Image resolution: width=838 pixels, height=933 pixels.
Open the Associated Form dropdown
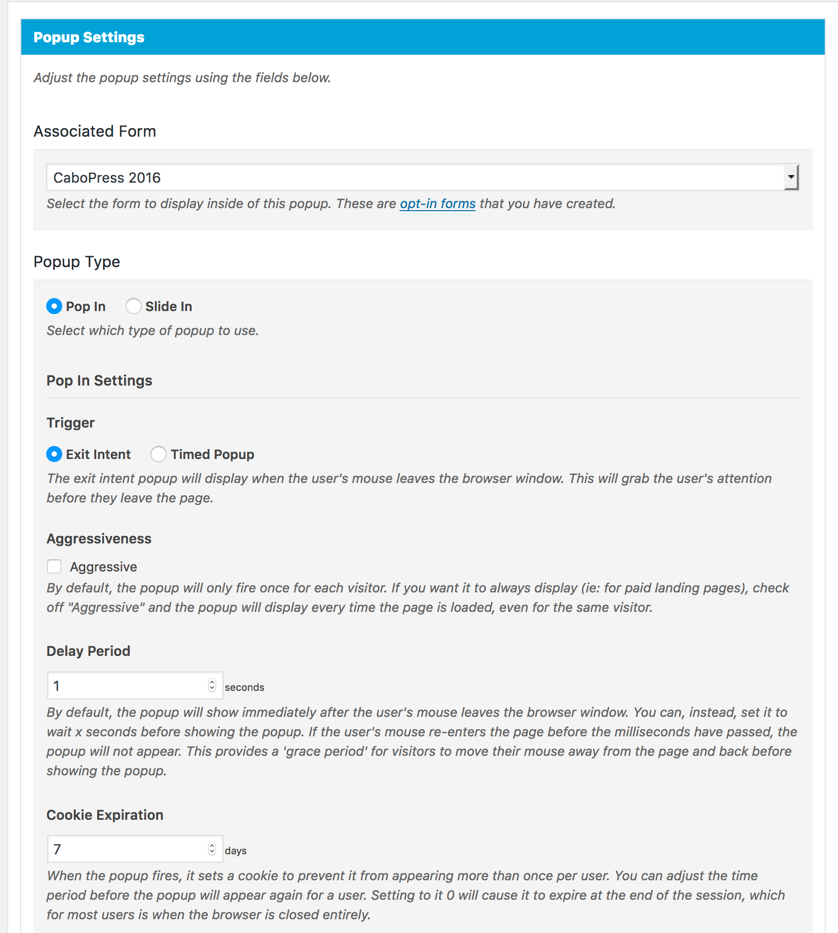421,178
